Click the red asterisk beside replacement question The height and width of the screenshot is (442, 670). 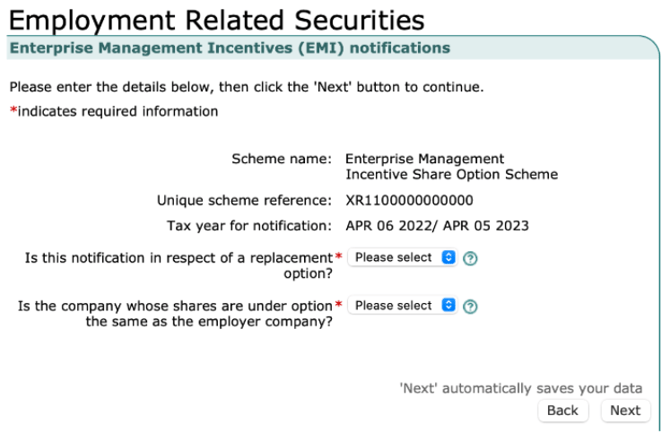338,258
